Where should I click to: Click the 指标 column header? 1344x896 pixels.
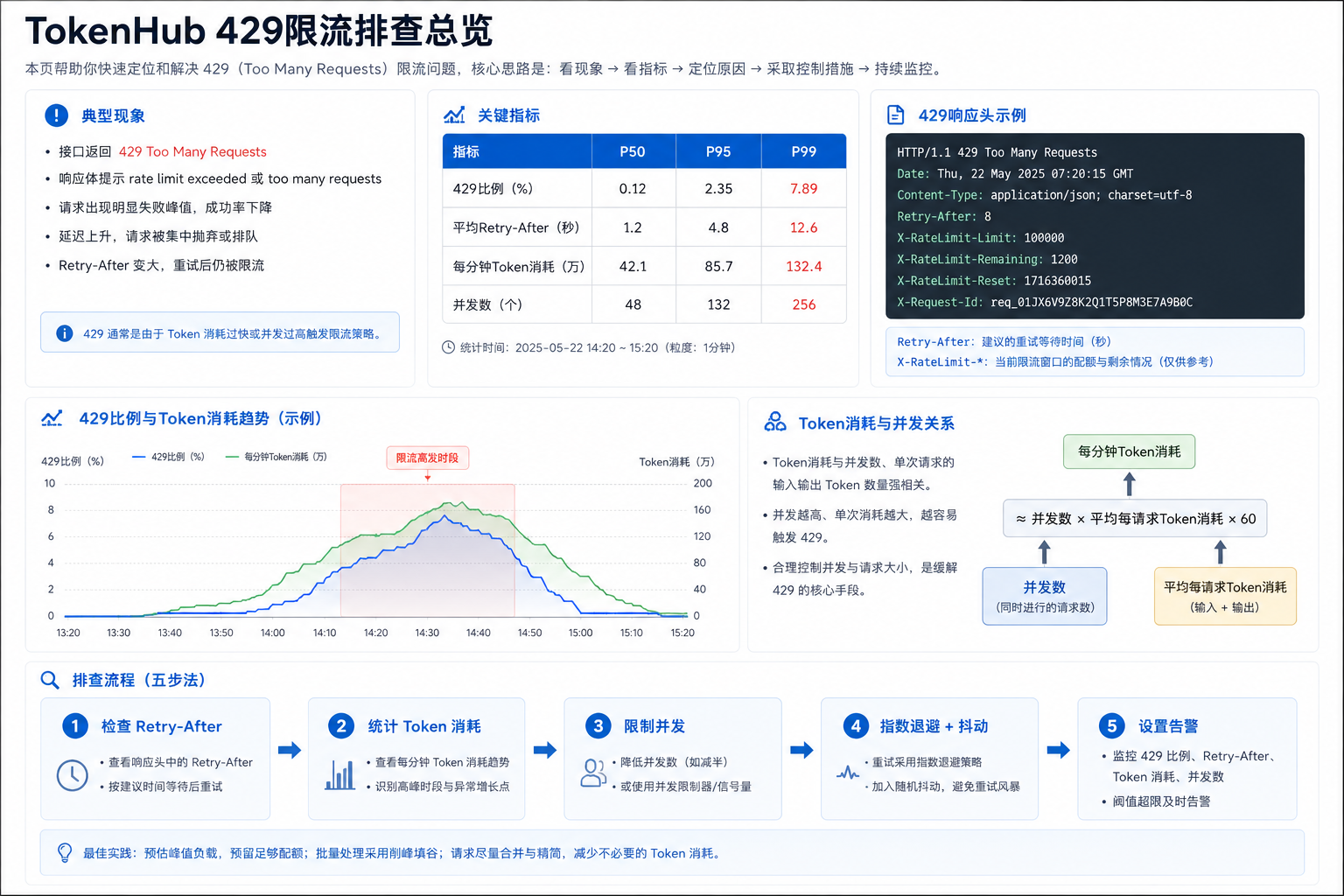point(518,151)
